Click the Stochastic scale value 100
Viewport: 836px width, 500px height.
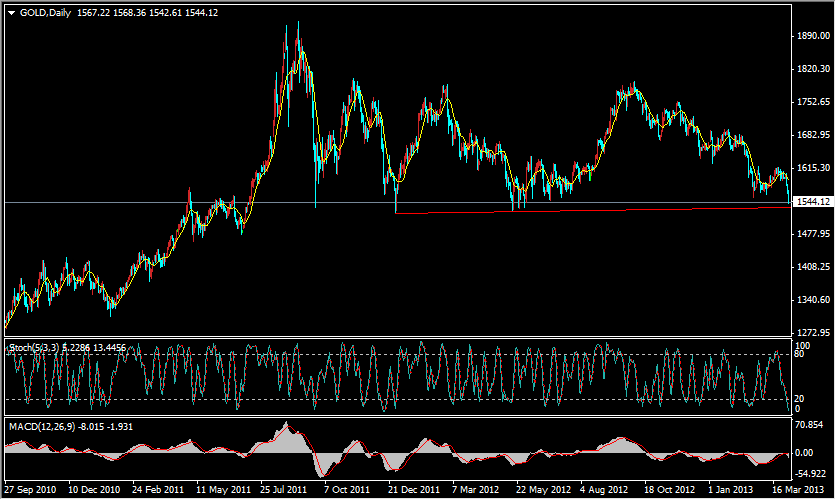[x=802, y=346]
